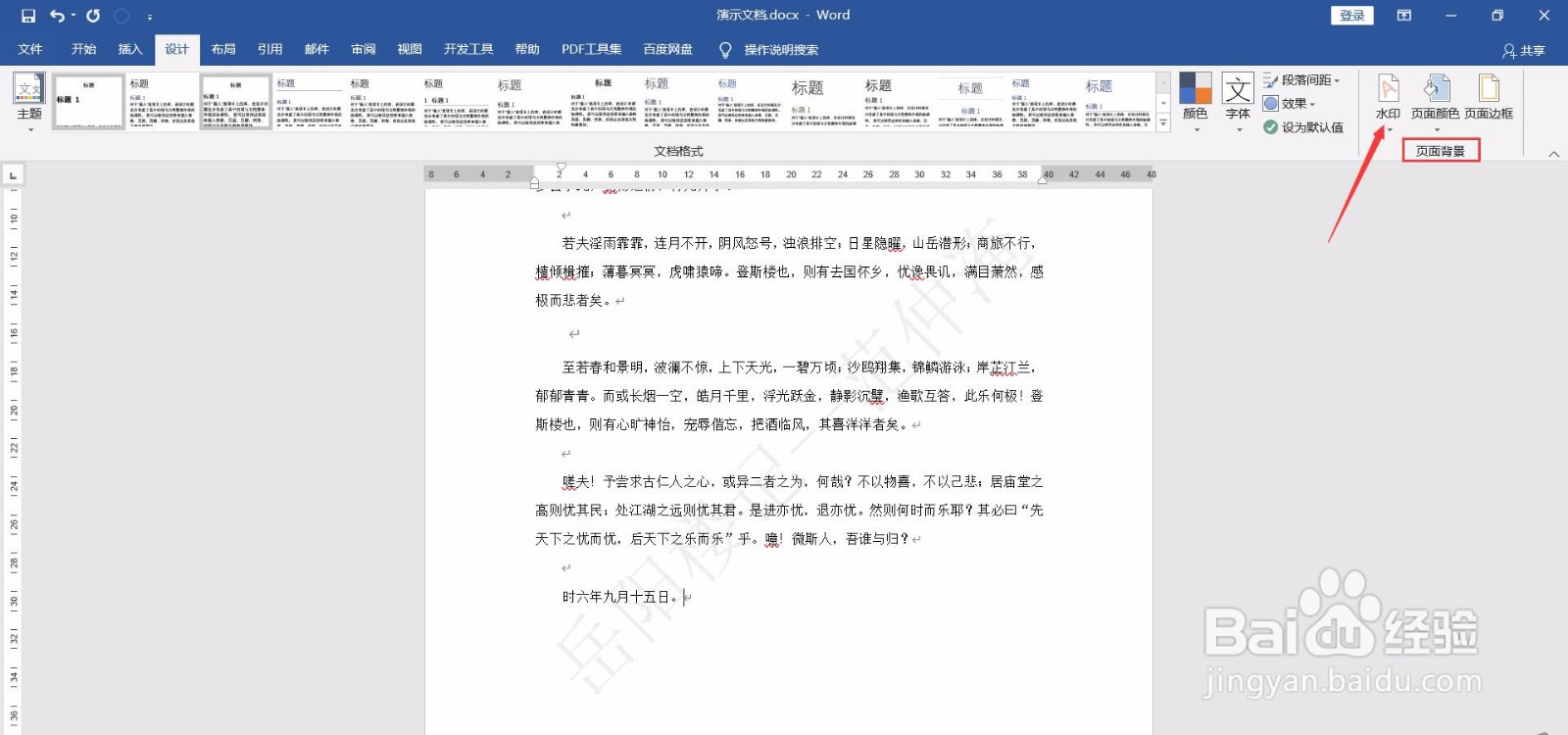Select the 设计 tab
The height and width of the screenshot is (735, 1568).
177,49
